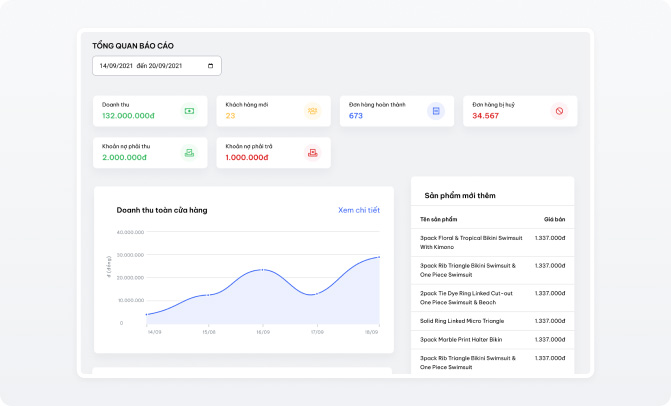Select the 2pack Tie Dye Ring Linked product
671x406 pixels.
467,297
